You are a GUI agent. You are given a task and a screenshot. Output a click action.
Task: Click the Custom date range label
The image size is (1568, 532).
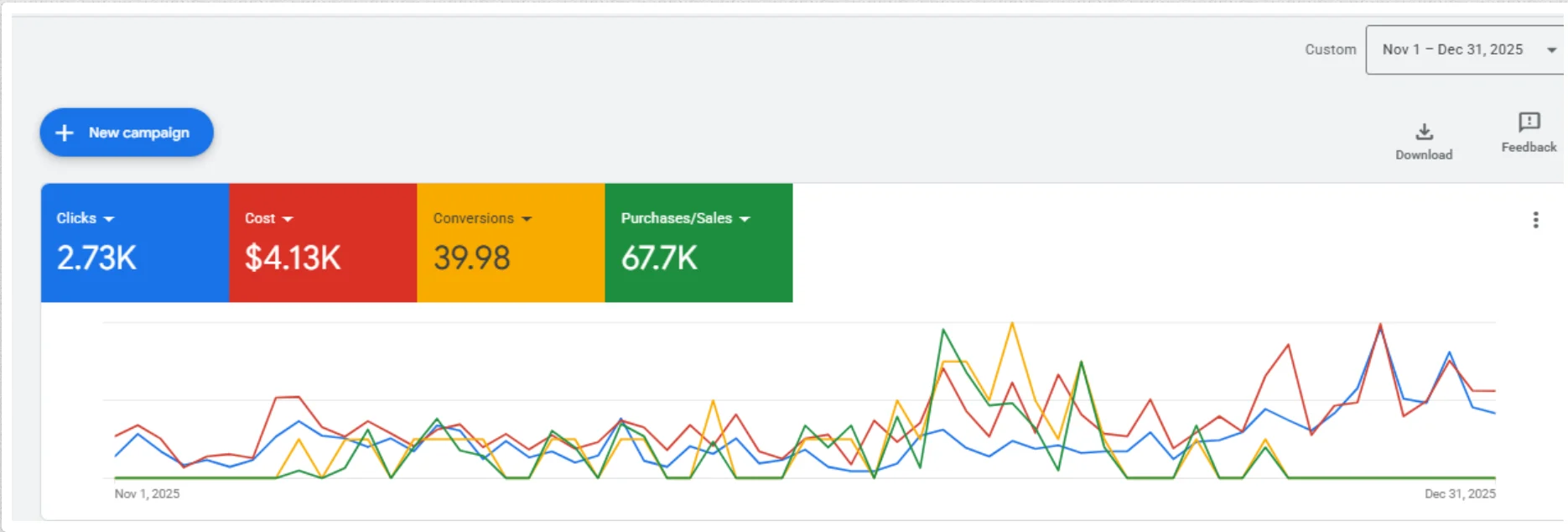(x=1331, y=50)
